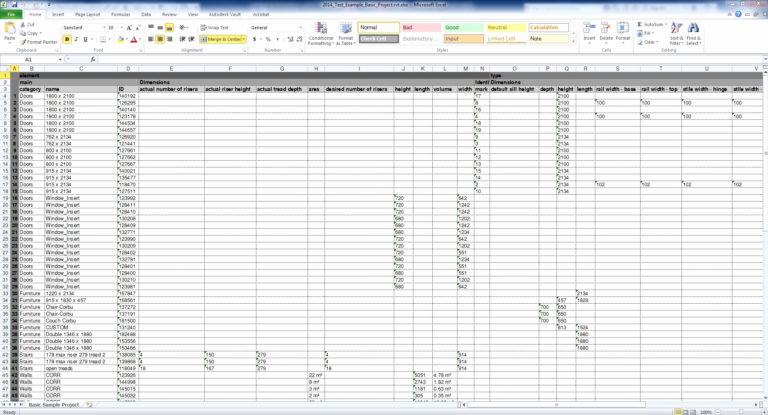Open Format as Table gallery
The image size is (768, 415).
(x=346, y=34)
